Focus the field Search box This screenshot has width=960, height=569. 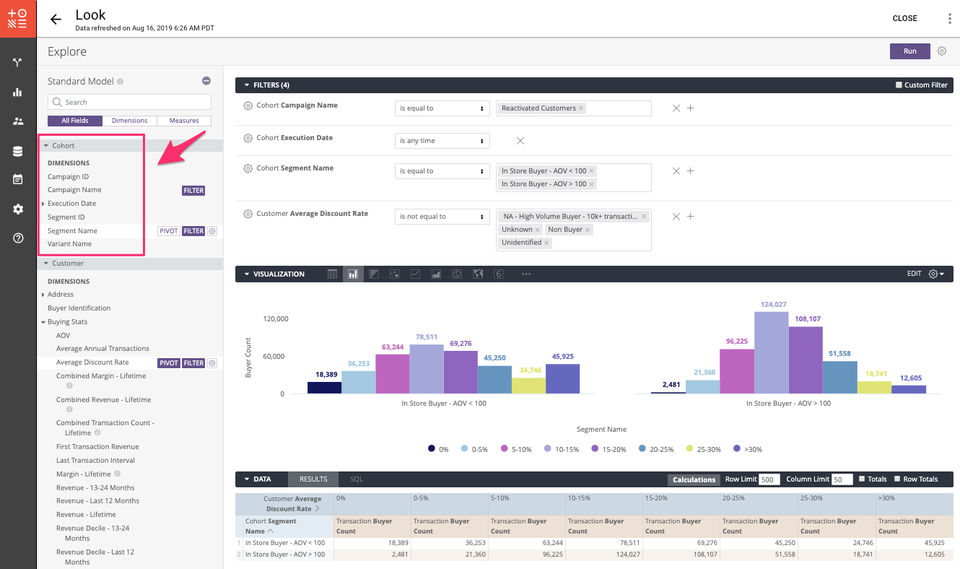pyautogui.click(x=129, y=102)
